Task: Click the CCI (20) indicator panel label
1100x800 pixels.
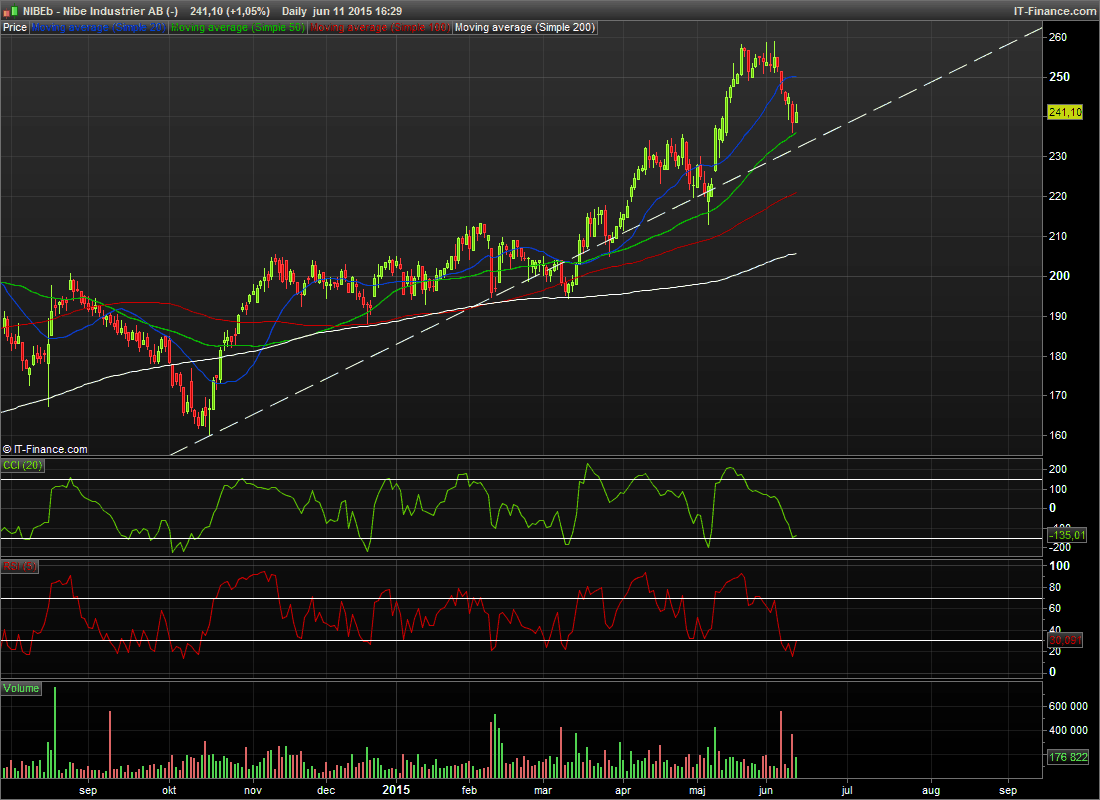Action: (x=23, y=465)
